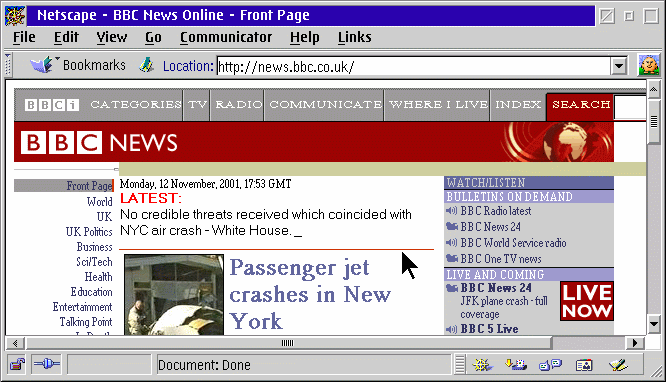Viewport: 666px width, 382px height.
Task: Click camera icon beside BBC News 24 bulletin
Action: click(x=452, y=226)
